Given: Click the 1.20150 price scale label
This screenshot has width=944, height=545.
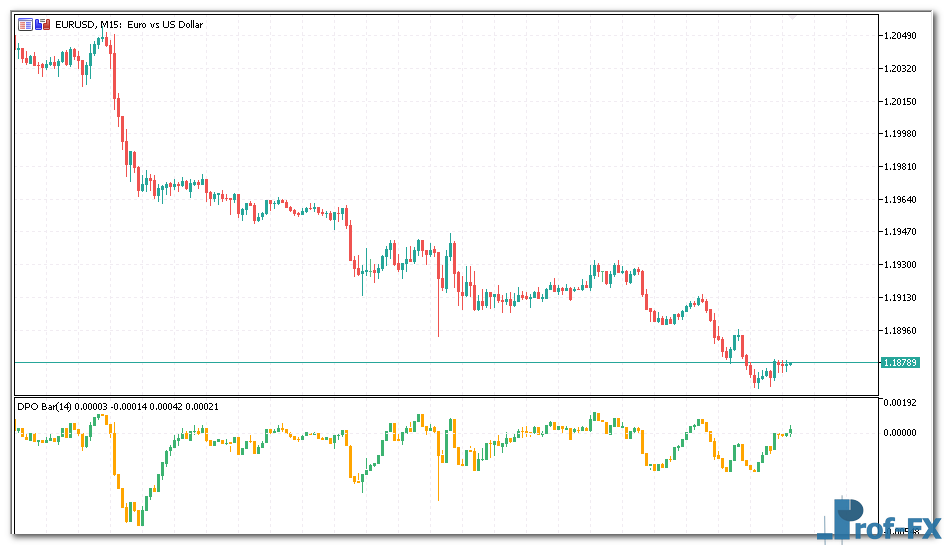Looking at the screenshot, I should click(x=900, y=102).
